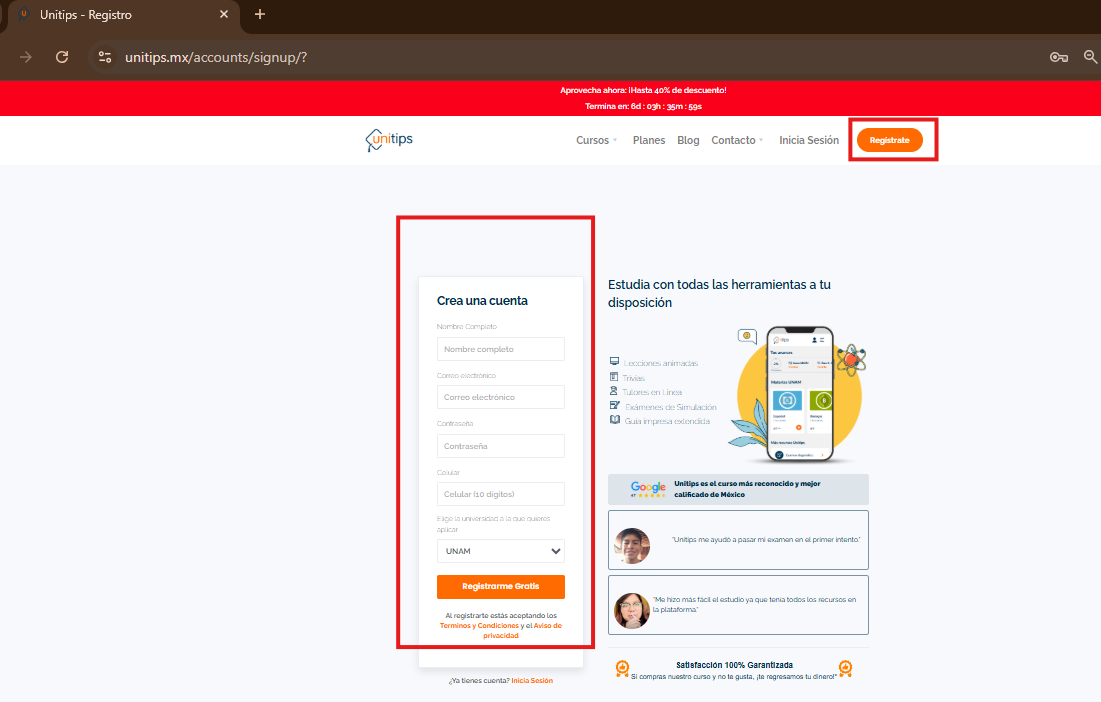This screenshot has height=702, width=1101.
Task: Close the Unitips - Registro tab
Action: [x=224, y=15]
